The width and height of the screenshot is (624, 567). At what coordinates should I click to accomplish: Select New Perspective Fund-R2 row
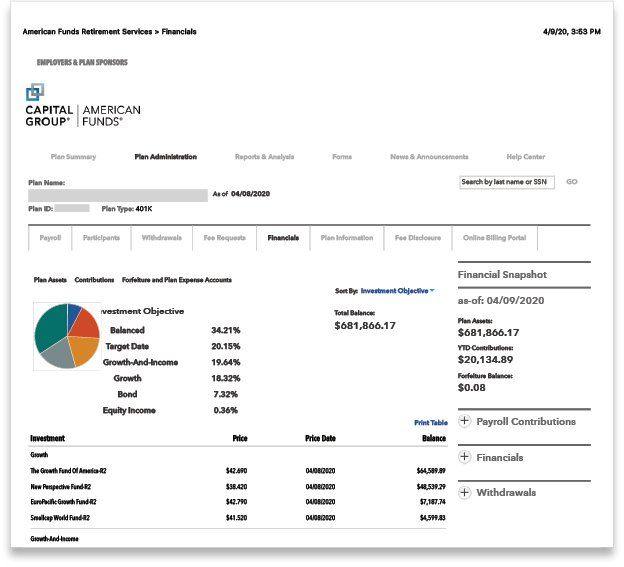tap(238, 487)
